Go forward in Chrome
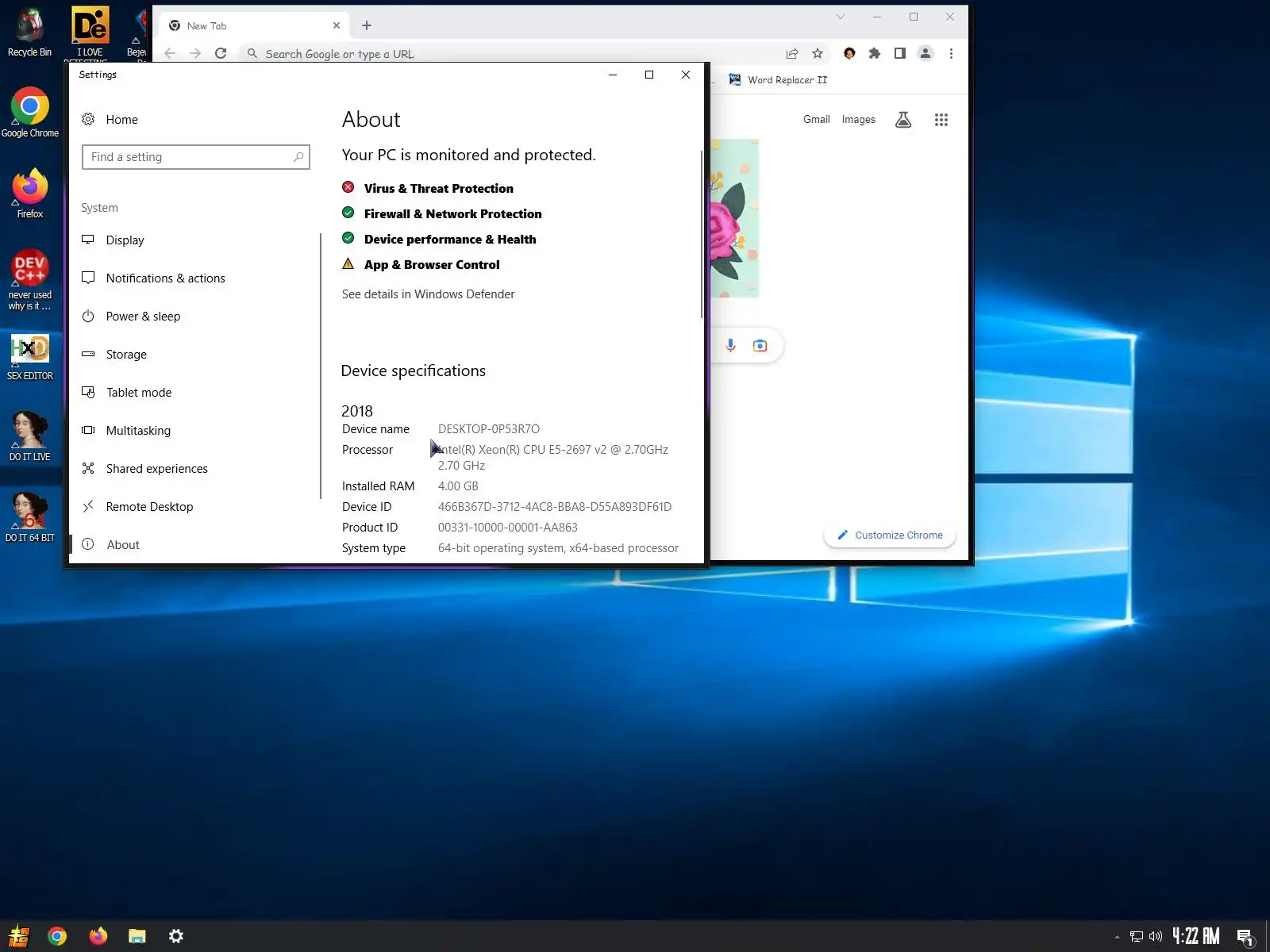This screenshot has width=1270, height=952. pyautogui.click(x=195, y=53)
